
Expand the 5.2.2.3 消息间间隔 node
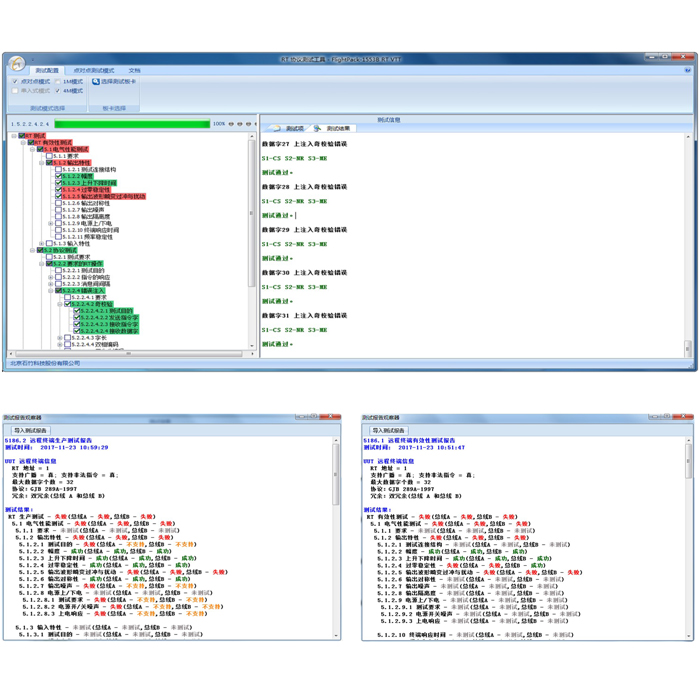point(50,284)
